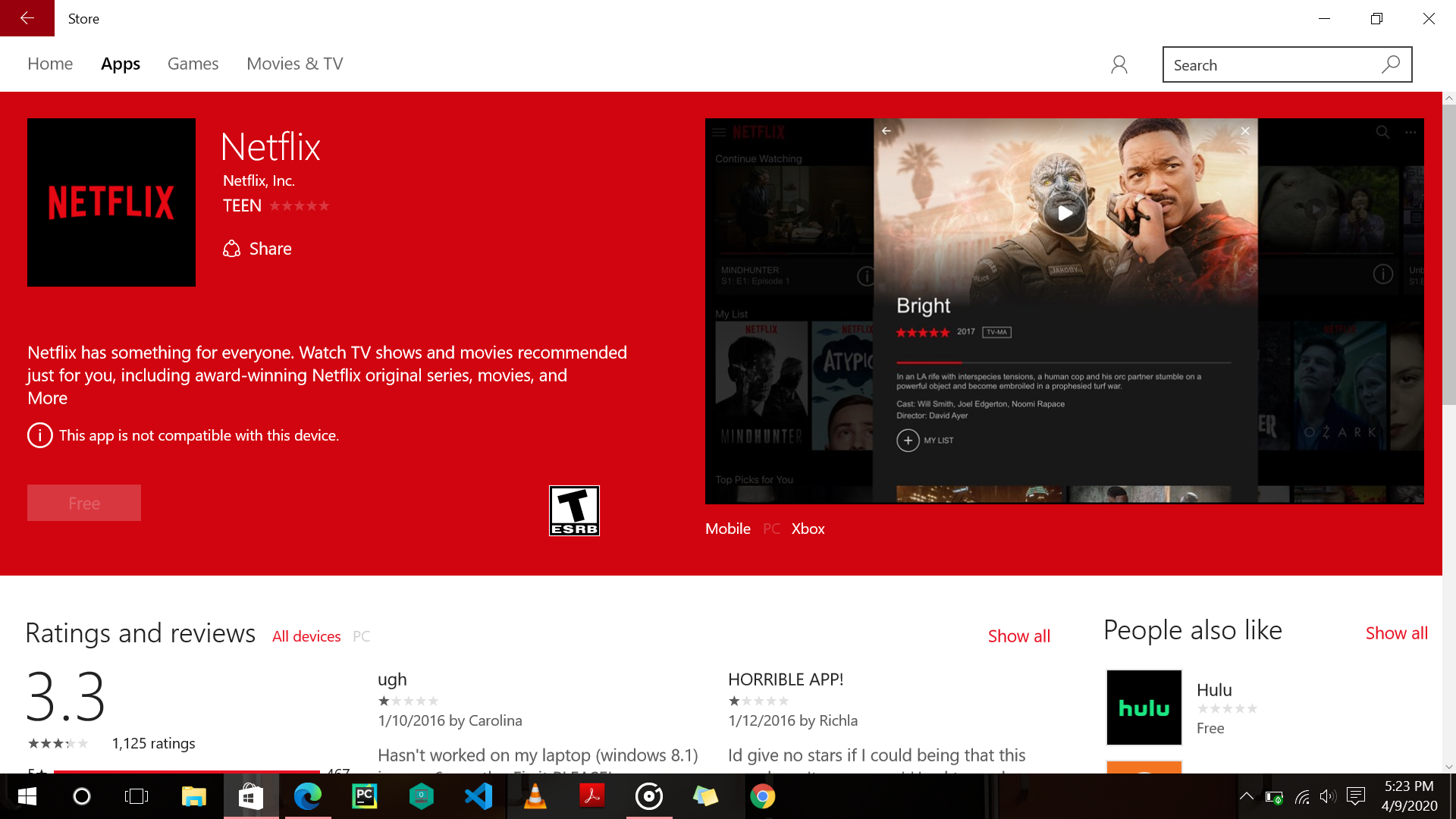Open the Hulu app link

(1214, 690)
